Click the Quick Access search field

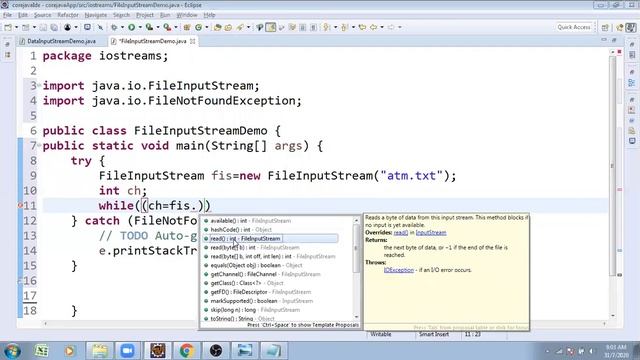pos(574,27)
